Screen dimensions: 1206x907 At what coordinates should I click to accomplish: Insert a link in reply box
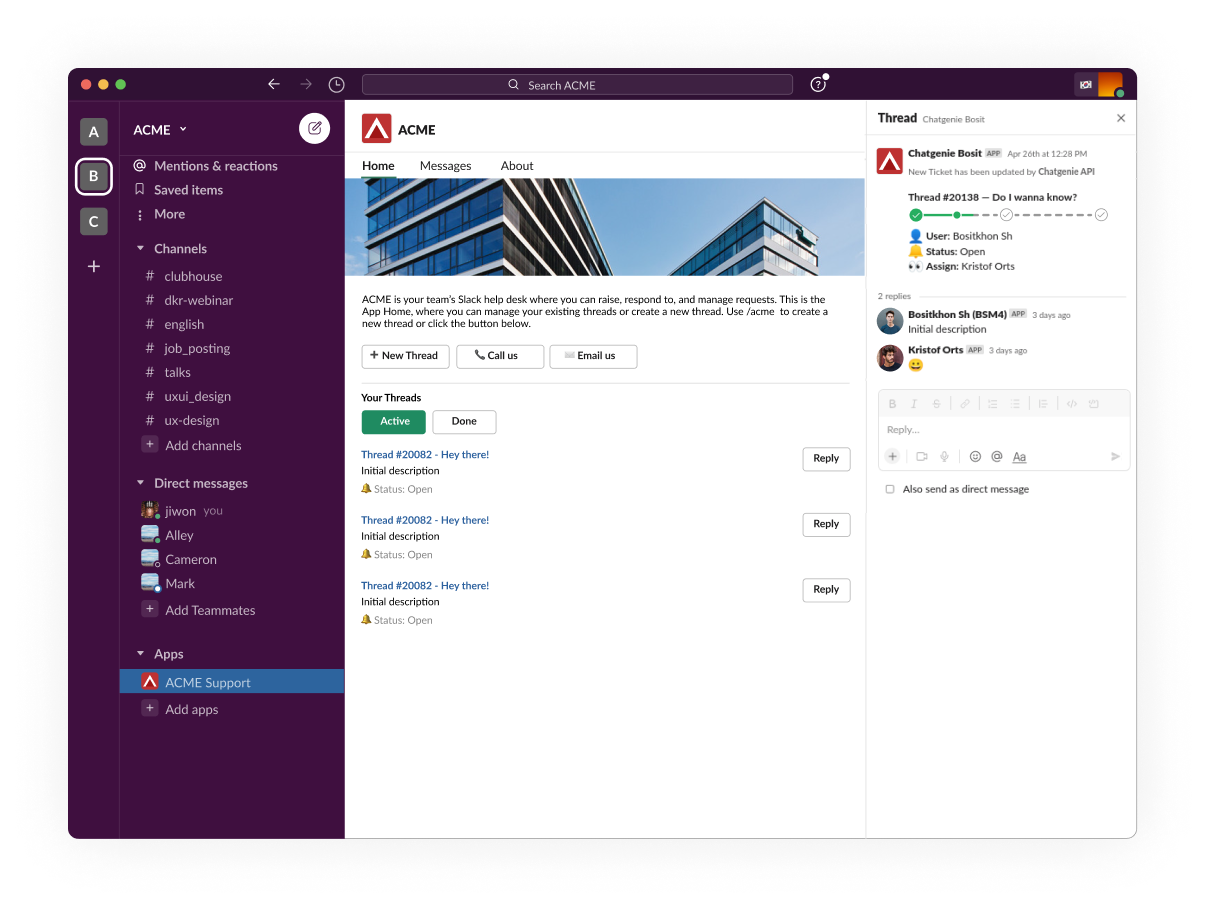(x=965, y=404)
